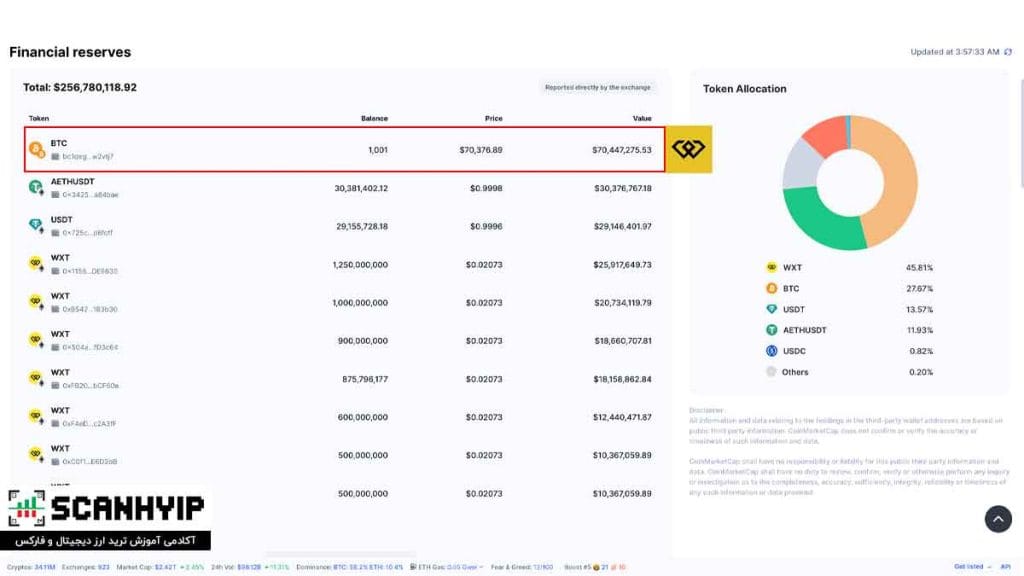Click ETH Gas pump icon in footer
Screen dimensions: 1024x576
coord(413,567)
